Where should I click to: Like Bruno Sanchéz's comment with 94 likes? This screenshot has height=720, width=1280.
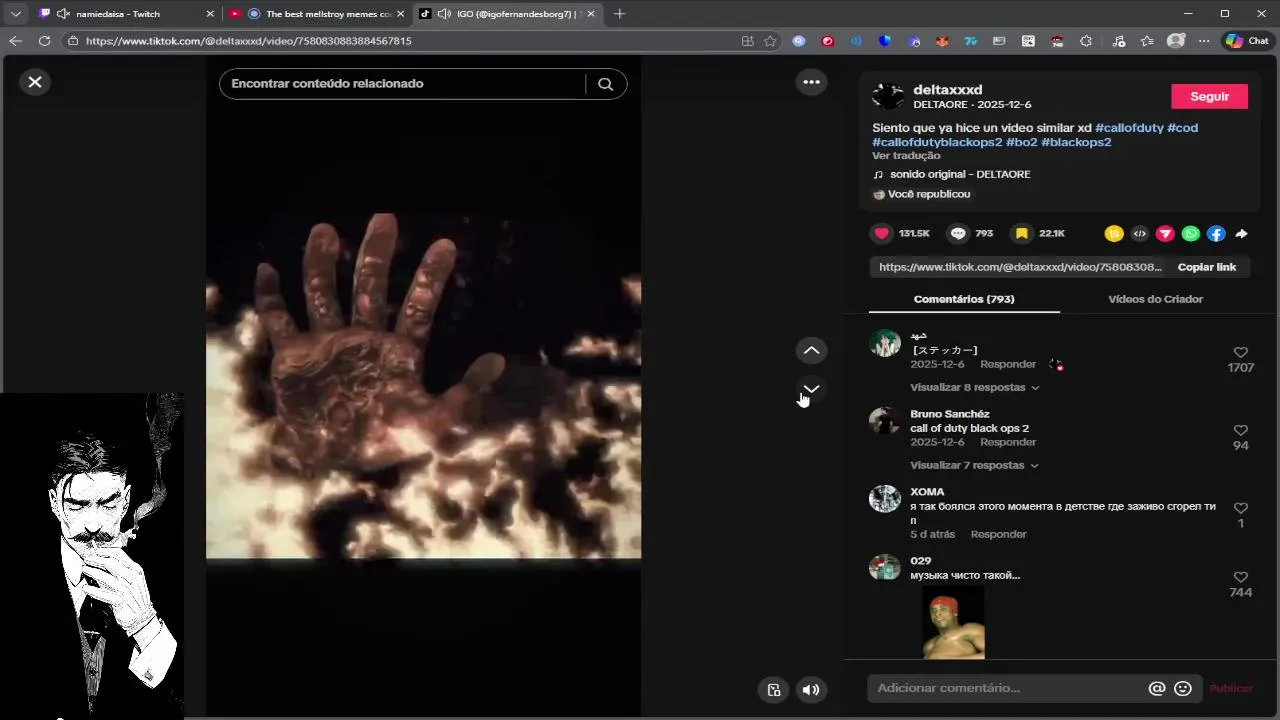[x=1240, y=431]
